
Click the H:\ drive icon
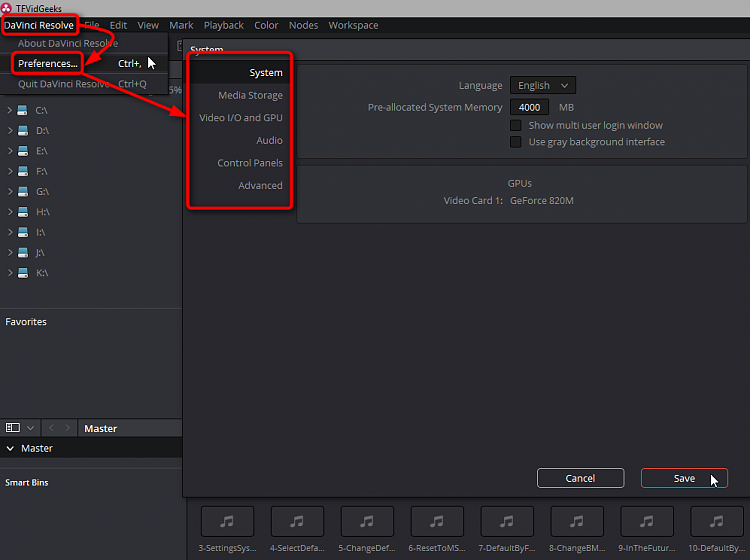pyautogui.click(x=22, y=212)
